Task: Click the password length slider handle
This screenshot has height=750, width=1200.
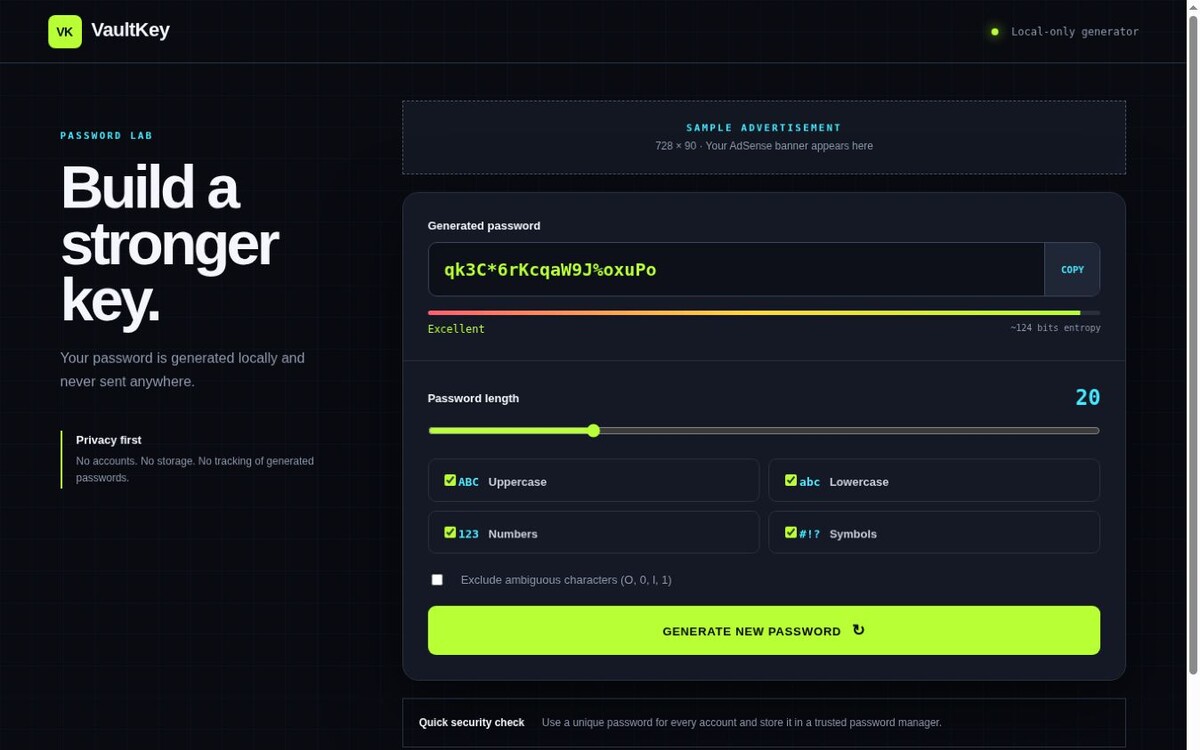Action: tap(594, 431)
